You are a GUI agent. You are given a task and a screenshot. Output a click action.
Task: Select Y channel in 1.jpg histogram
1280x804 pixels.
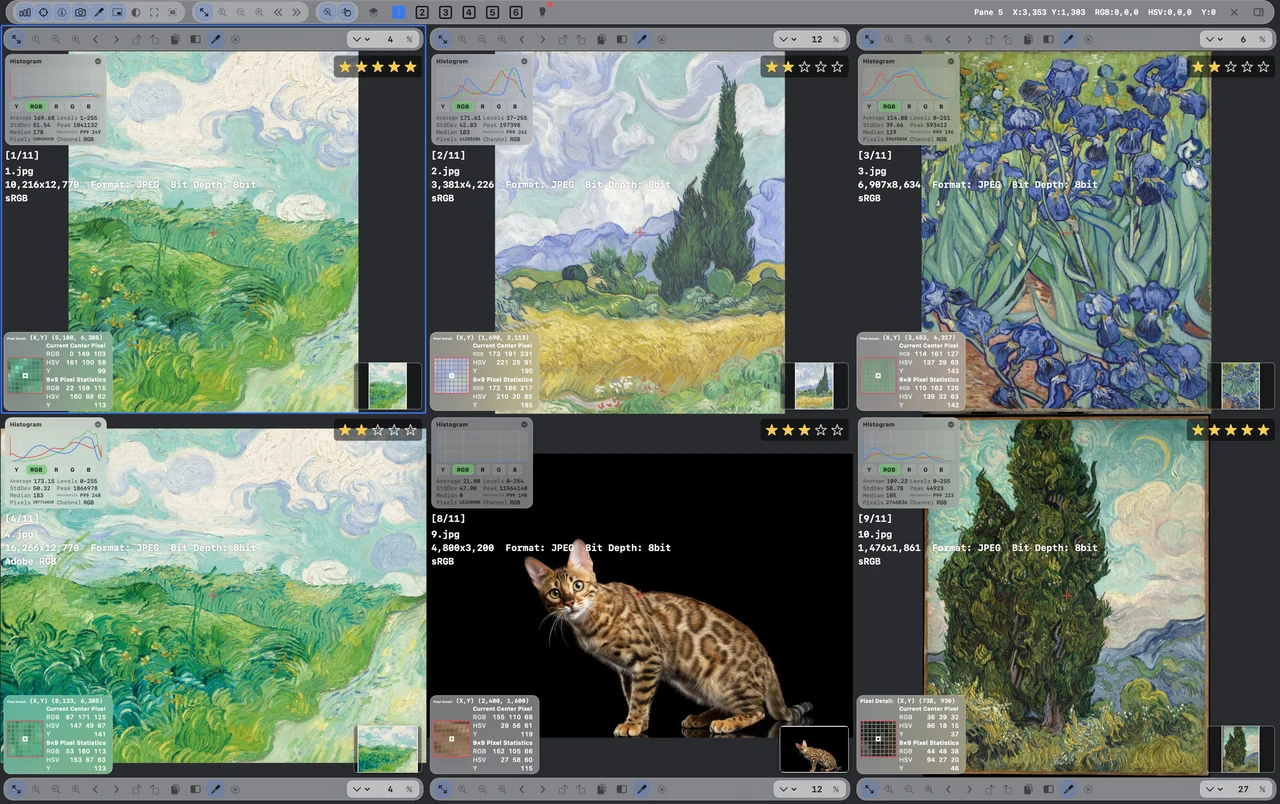tap(16, 105)
